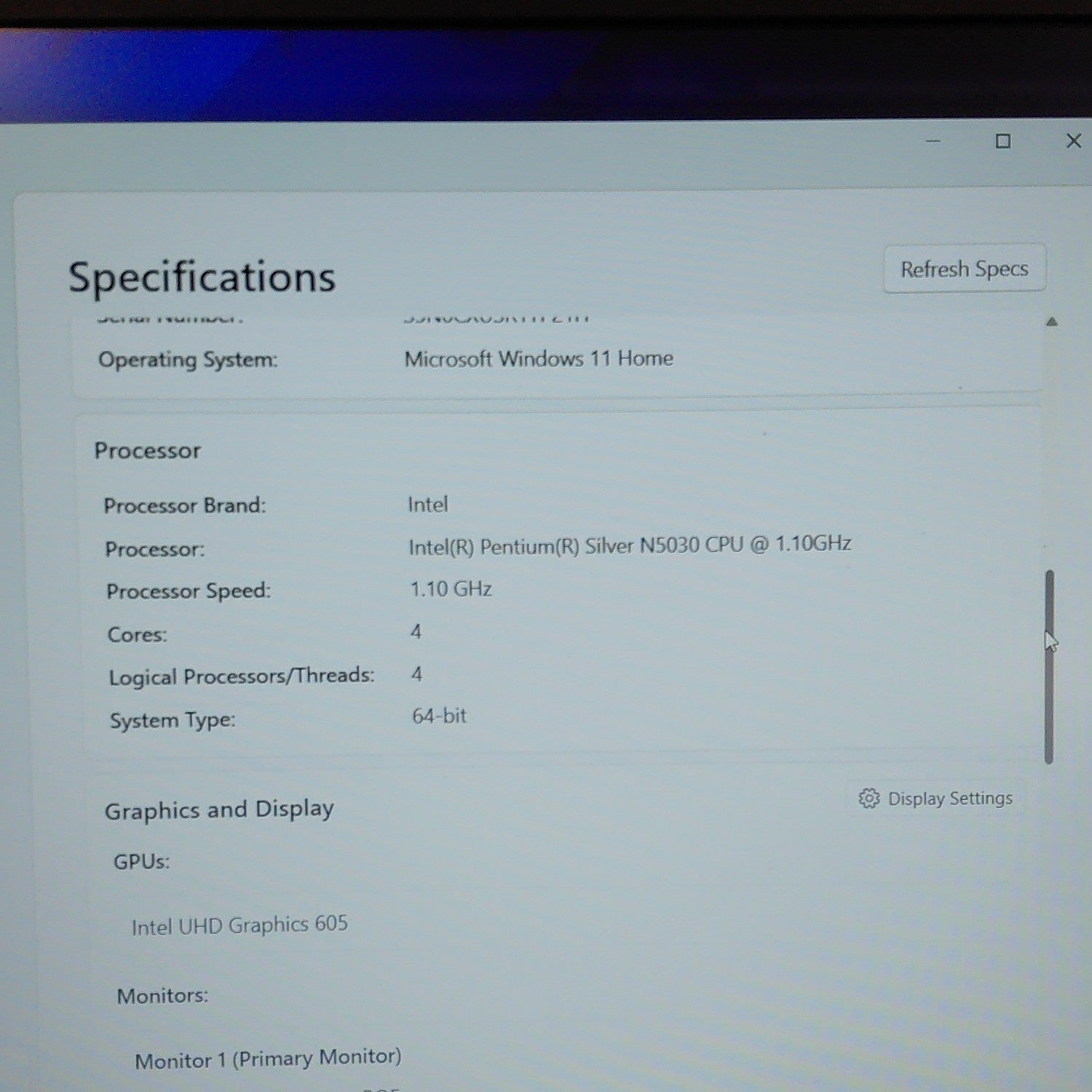Click the Refresh Specs button
Image resolution: width=1092 pixels, height=1092 pixels.
965,269
